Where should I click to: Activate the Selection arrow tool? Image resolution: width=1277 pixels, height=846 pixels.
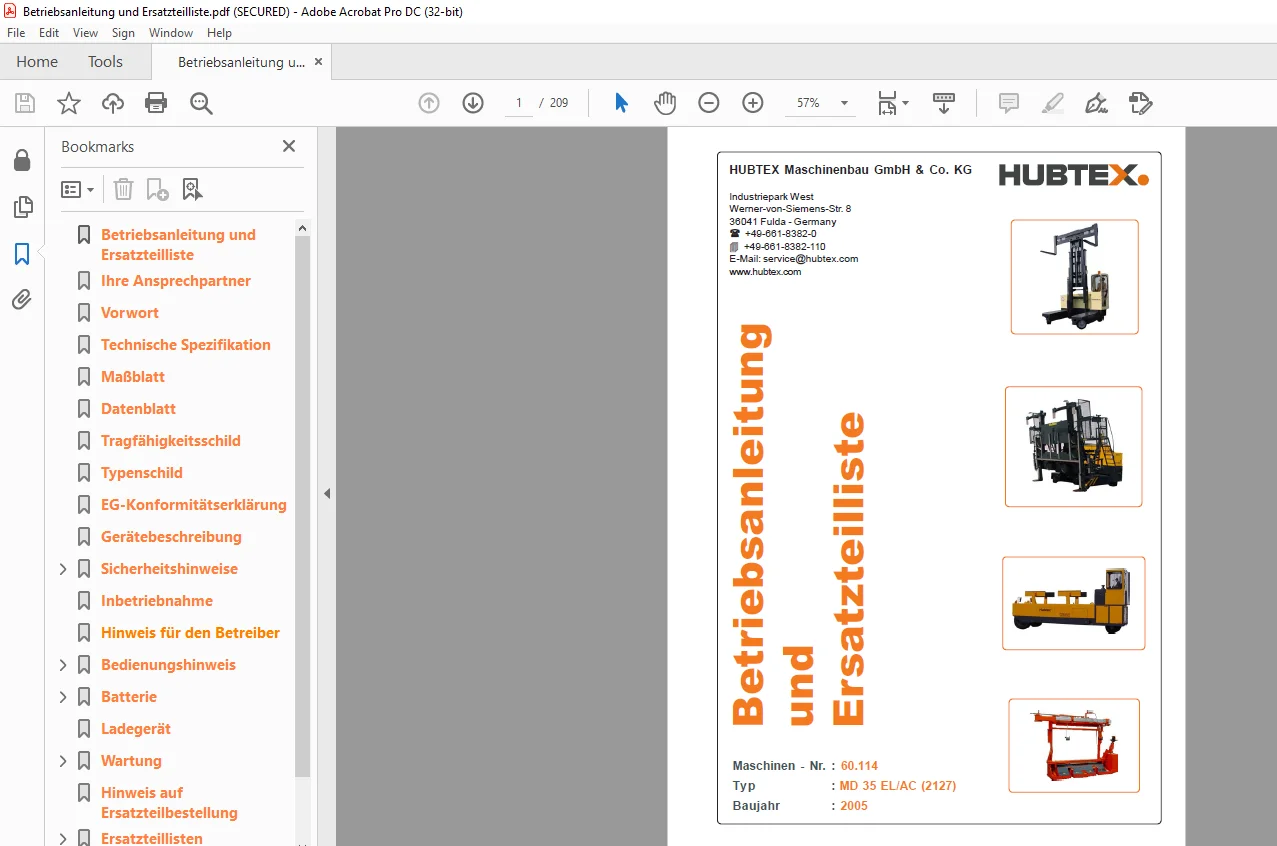click(x=621, y=103)
